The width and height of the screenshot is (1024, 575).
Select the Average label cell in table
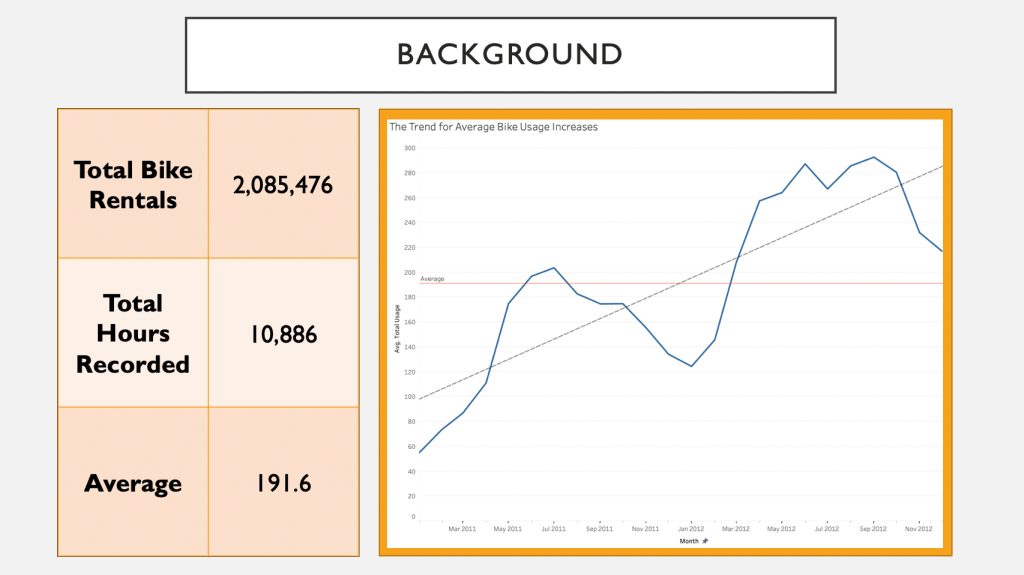[133, 483]
